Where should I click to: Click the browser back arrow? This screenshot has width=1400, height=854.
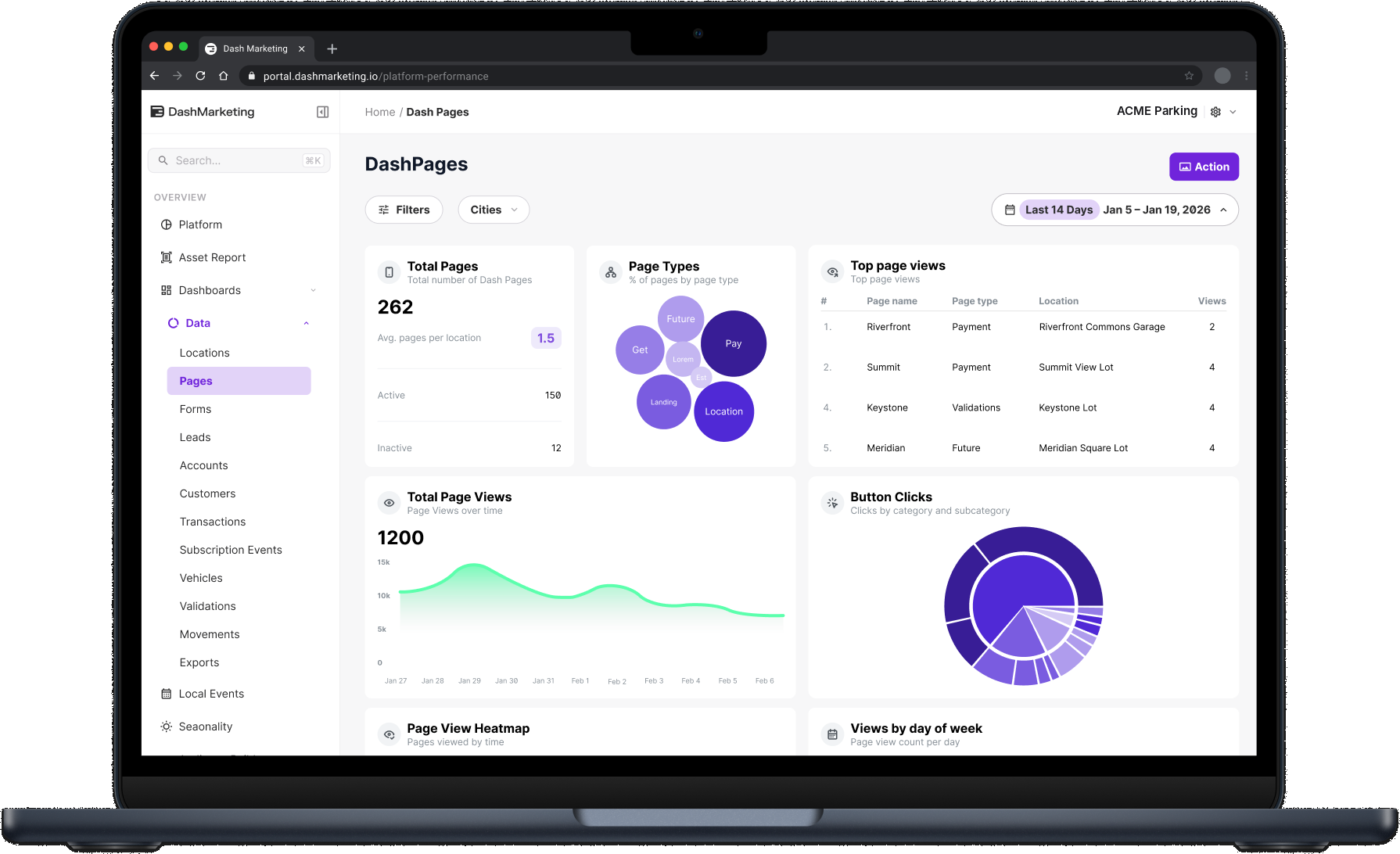tap(154, 76)
